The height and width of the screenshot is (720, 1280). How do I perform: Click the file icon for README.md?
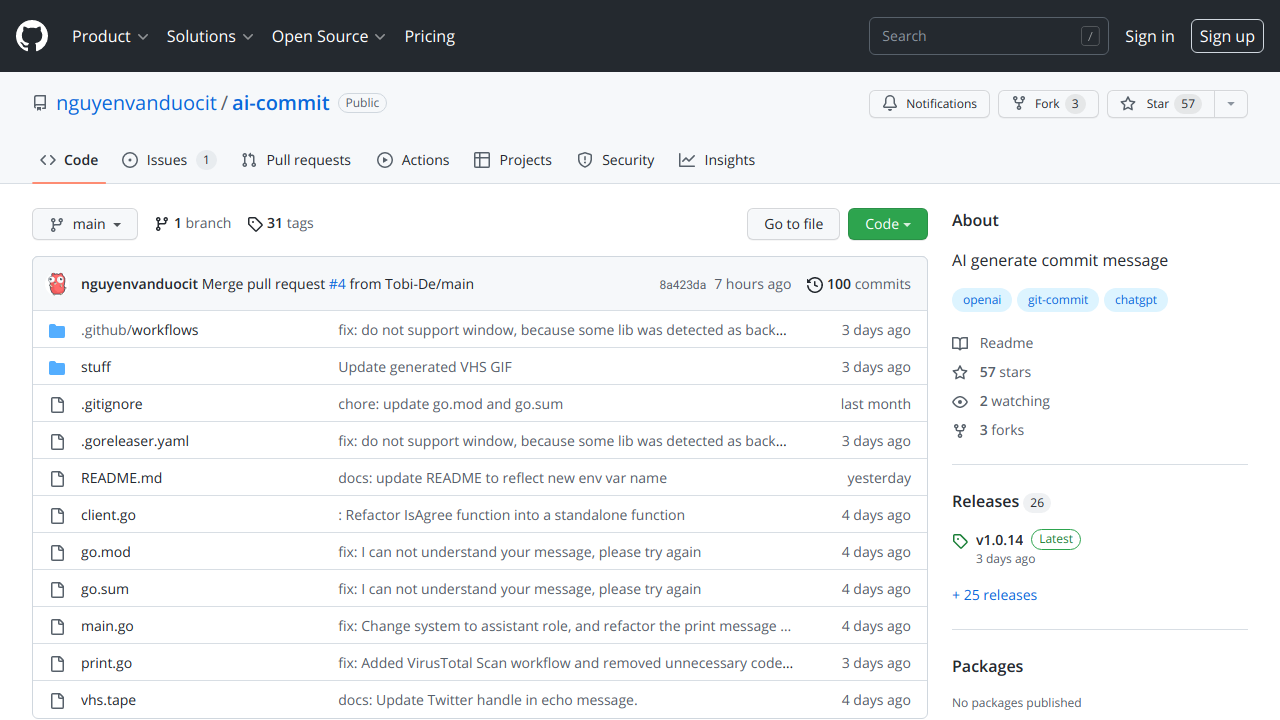(x=57, y=478)
